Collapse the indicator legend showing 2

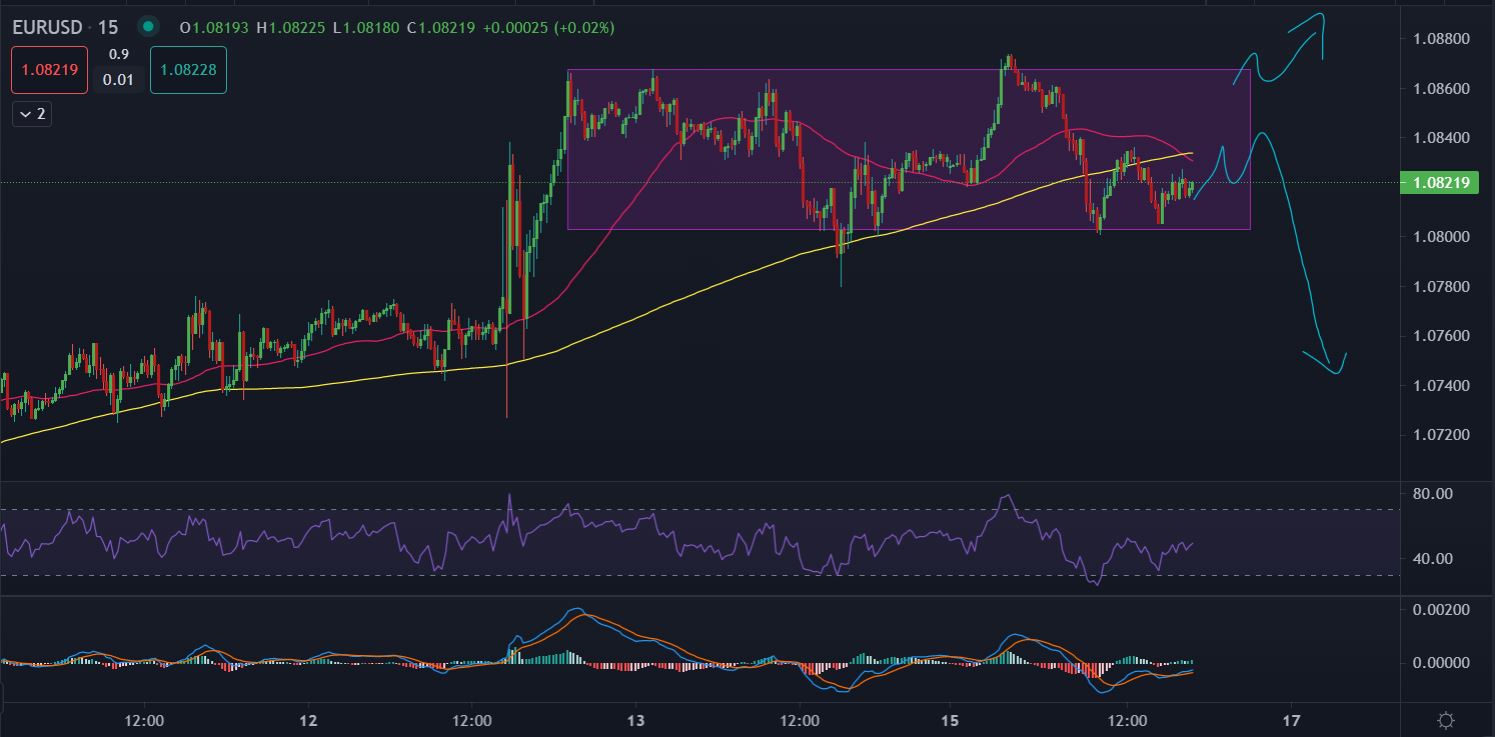click(31, 114)
